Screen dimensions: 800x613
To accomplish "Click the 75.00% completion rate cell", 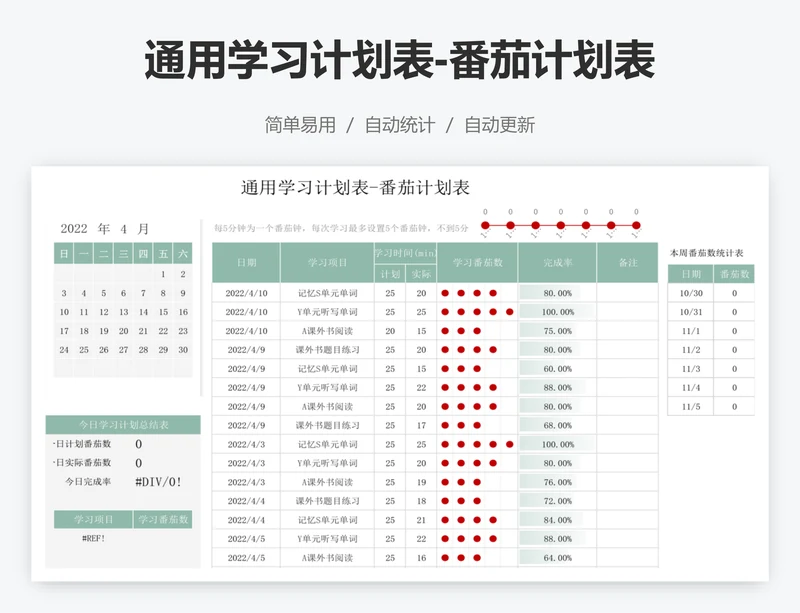I will coord(558,331).
